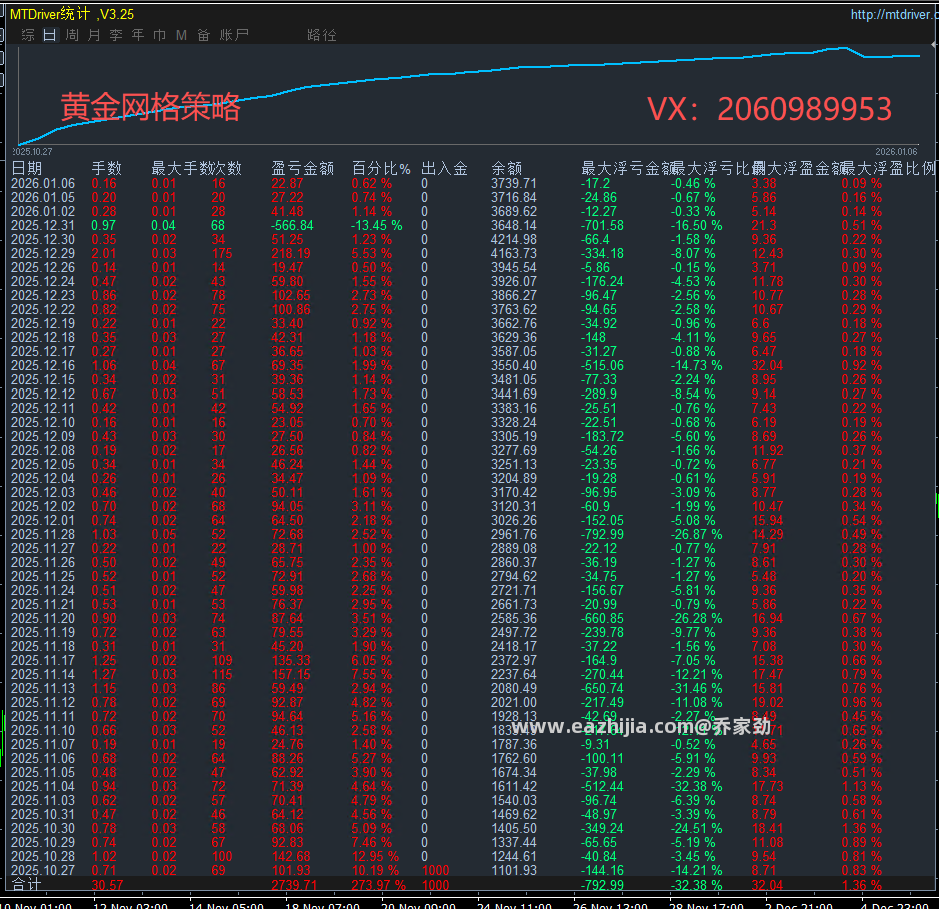Click the 2025.11.20 date cell

click(x=43, y=618)
